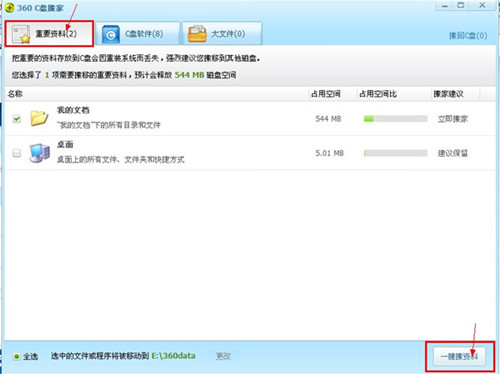The image size is (500, 374).
Task: Switch to the C盘软件(8) tab
Action: tap(138, 34)
